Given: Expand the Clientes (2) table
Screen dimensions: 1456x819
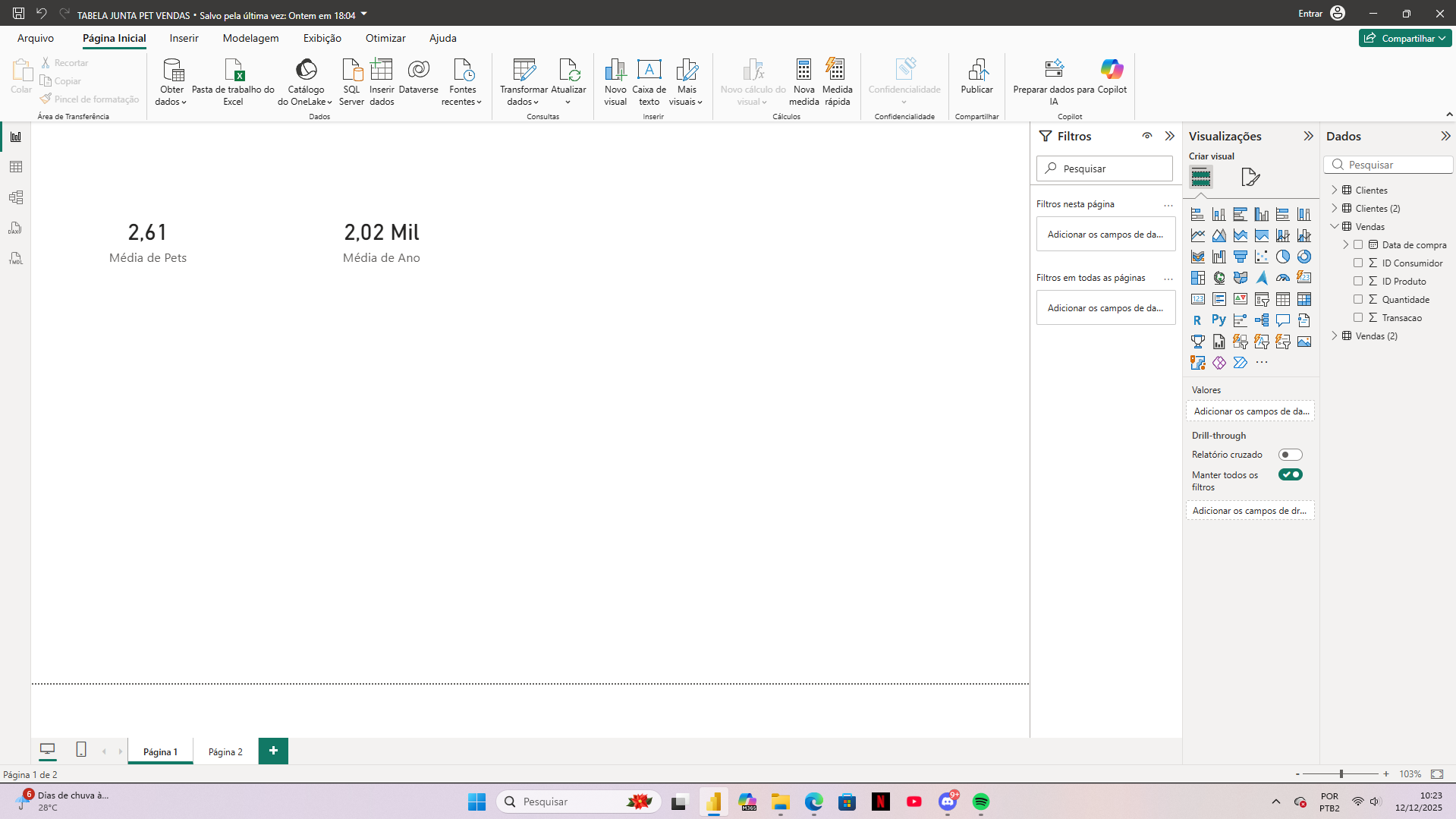Looking at the screenshot, I should 1335,208.
